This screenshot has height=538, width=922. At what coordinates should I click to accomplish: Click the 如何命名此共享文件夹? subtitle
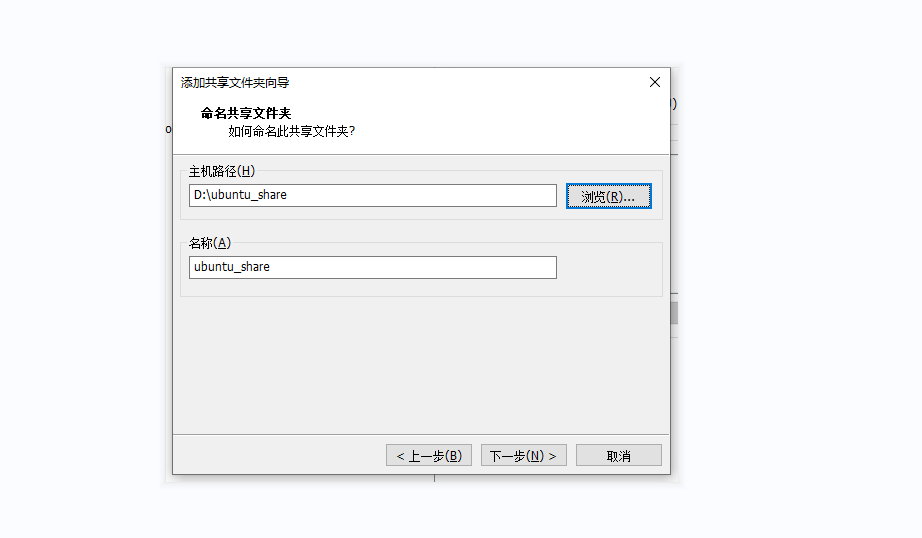(292, 131)
